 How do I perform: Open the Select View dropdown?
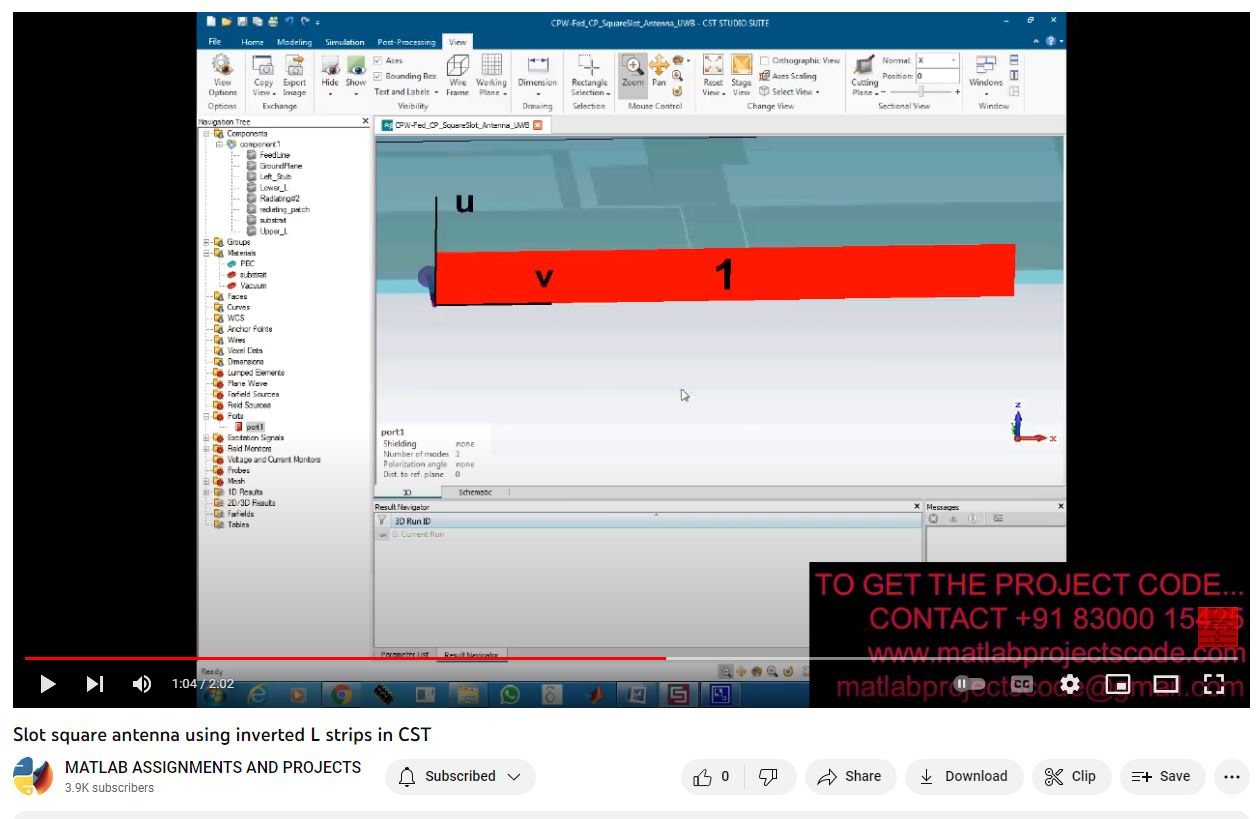tap(790, 92)
